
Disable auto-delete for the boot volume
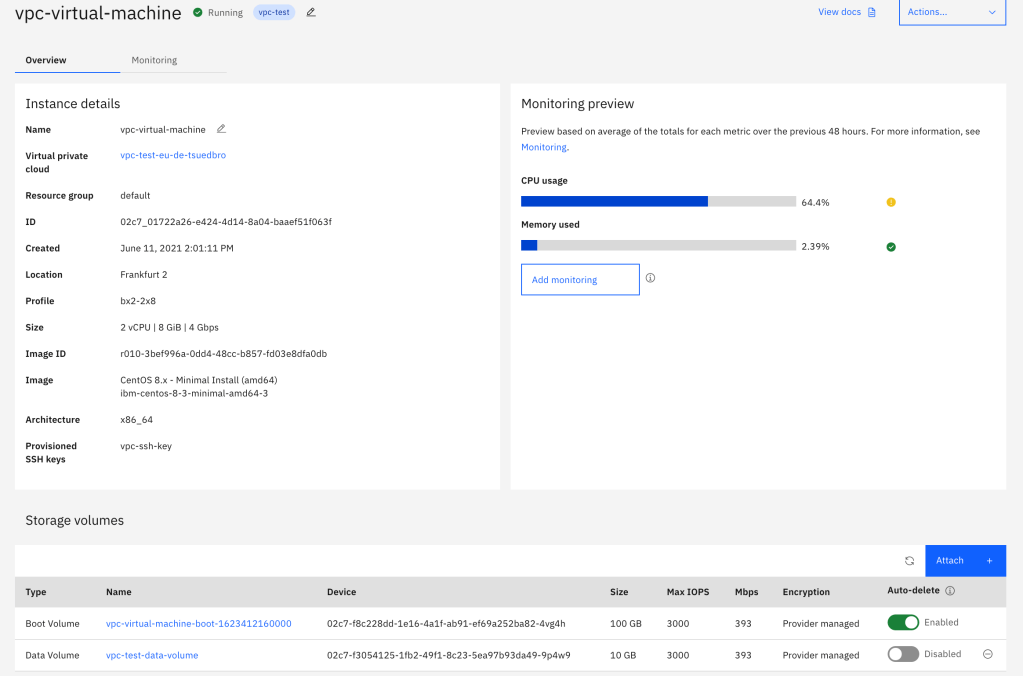[x=903, y=622]
